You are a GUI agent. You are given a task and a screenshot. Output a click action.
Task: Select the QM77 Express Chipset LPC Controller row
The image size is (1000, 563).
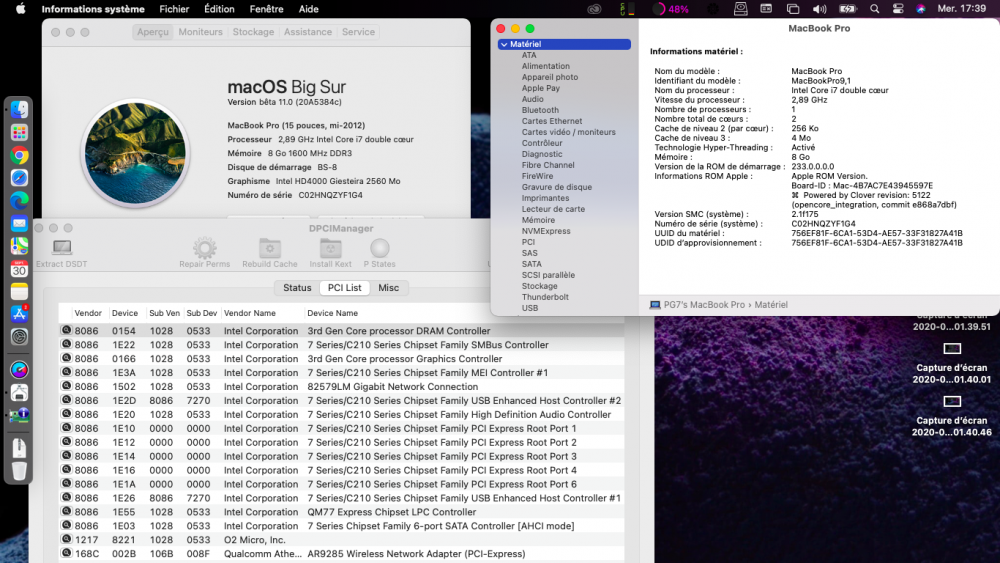(x=341, y=512)
